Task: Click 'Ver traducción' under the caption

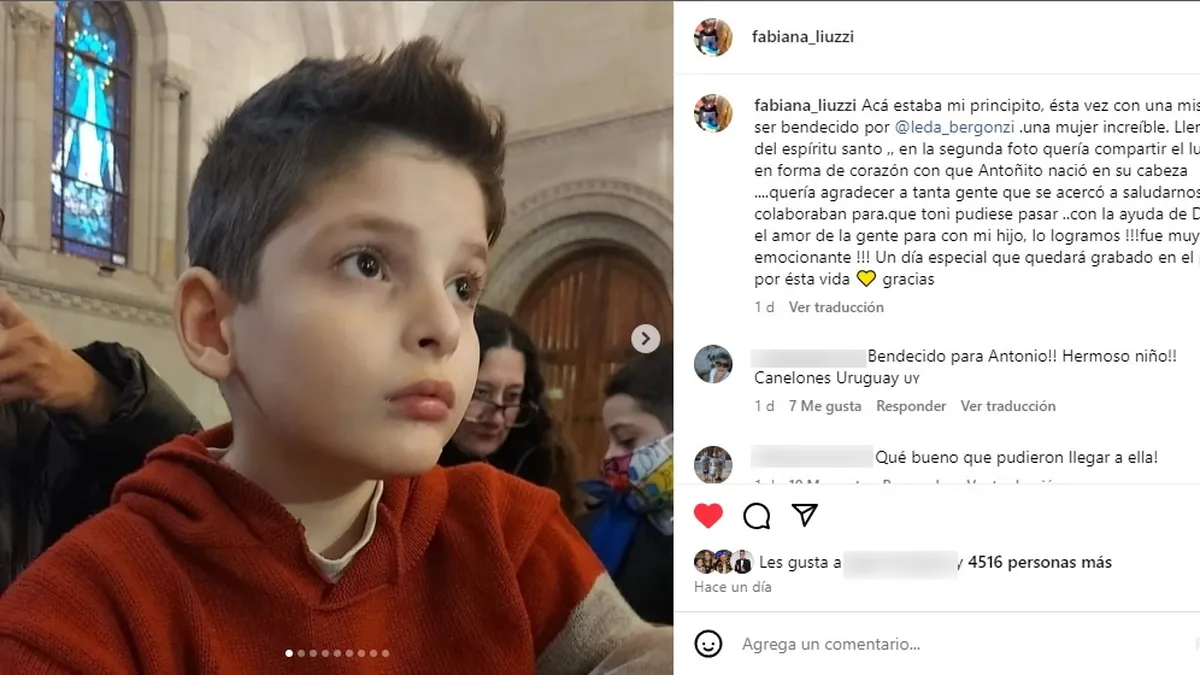Action: click(x=836, y=307)
